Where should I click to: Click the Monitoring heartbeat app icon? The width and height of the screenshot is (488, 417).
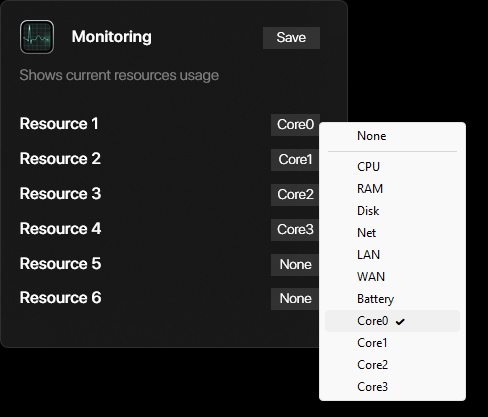37,37
